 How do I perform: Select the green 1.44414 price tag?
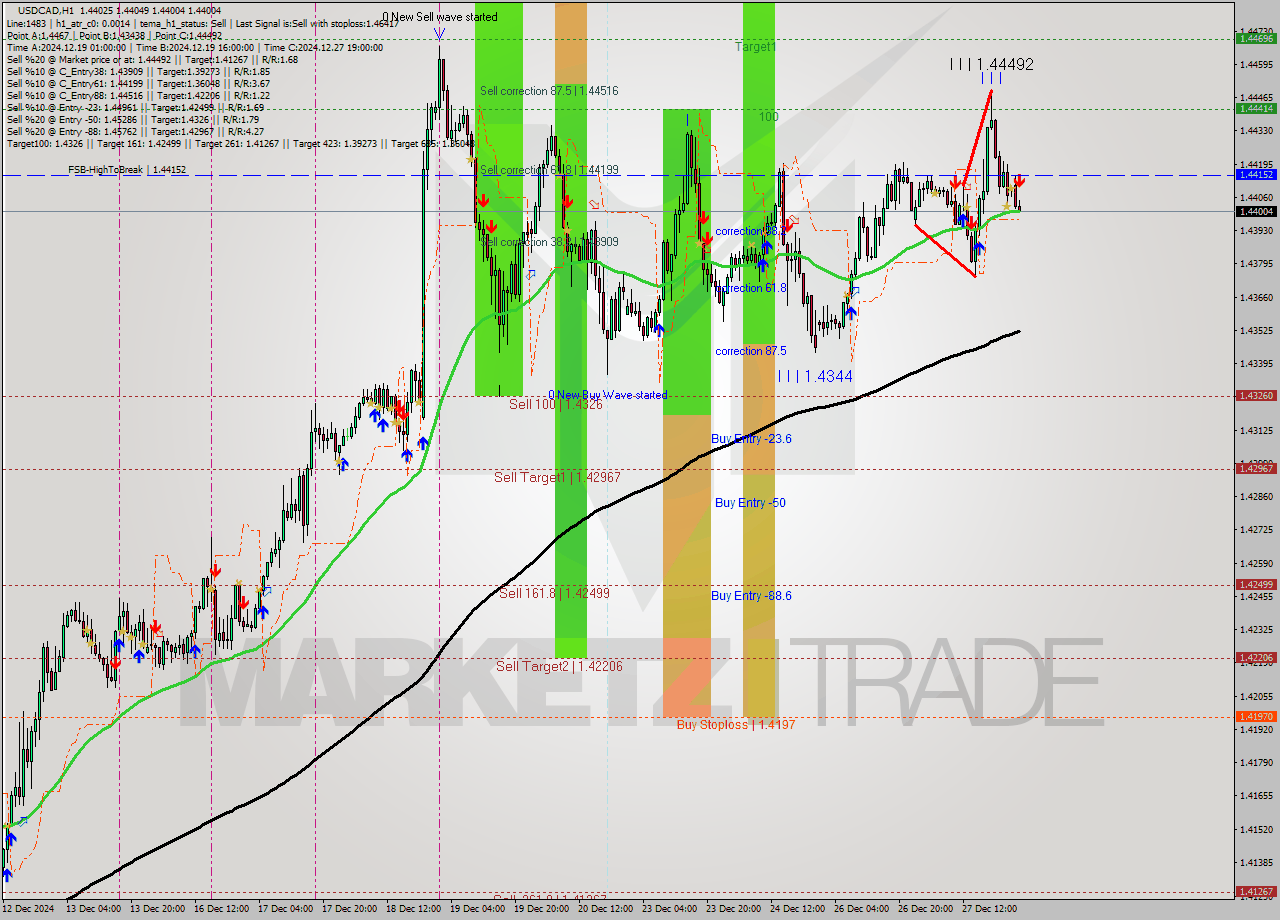coord(1255,108)
